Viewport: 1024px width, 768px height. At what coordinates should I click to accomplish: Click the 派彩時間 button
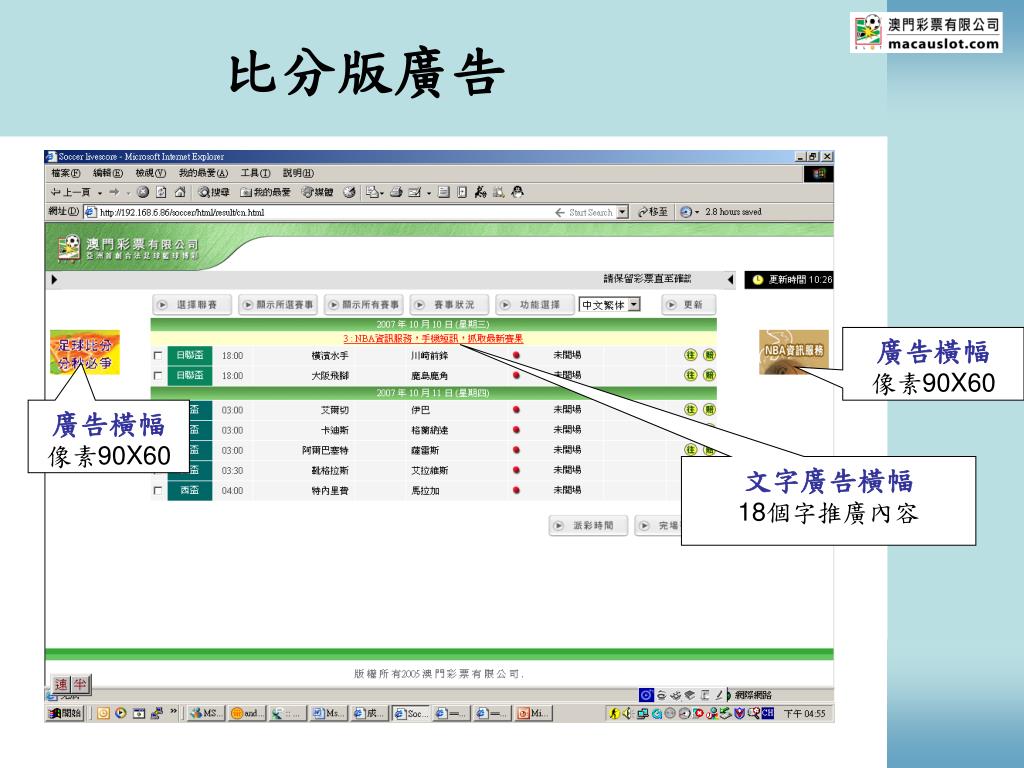588,526
